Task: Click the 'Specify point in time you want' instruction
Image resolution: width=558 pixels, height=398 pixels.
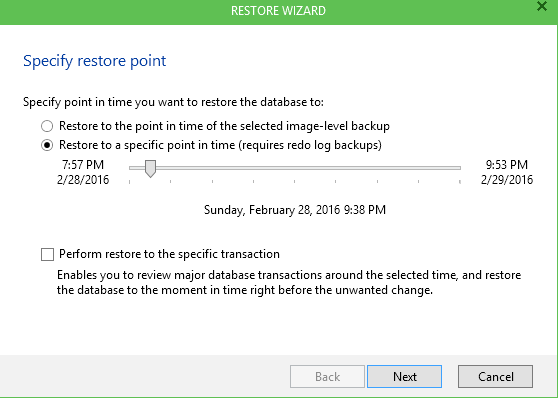Action: tap(173, 102)
